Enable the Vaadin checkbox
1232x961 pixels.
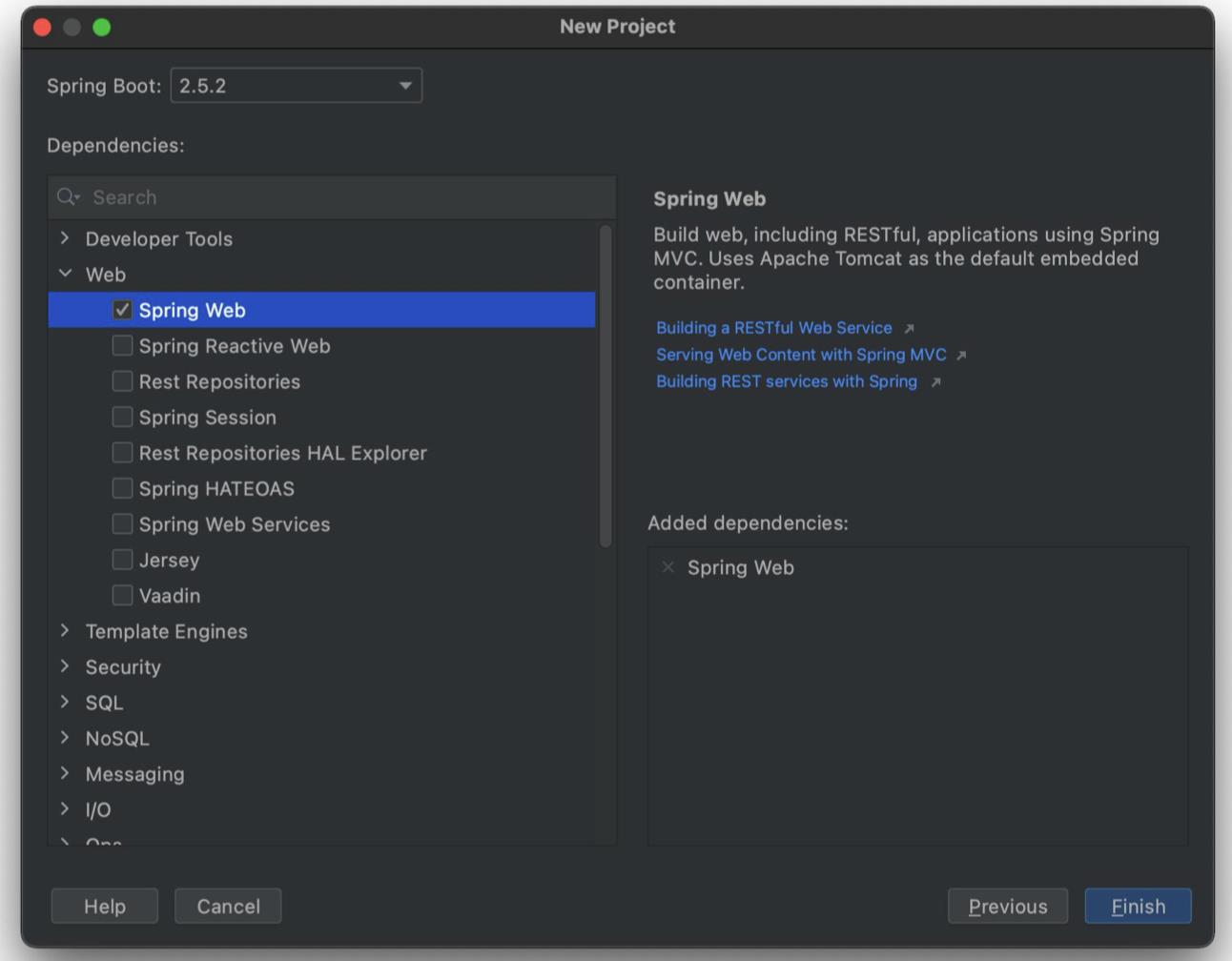(122, 595)
